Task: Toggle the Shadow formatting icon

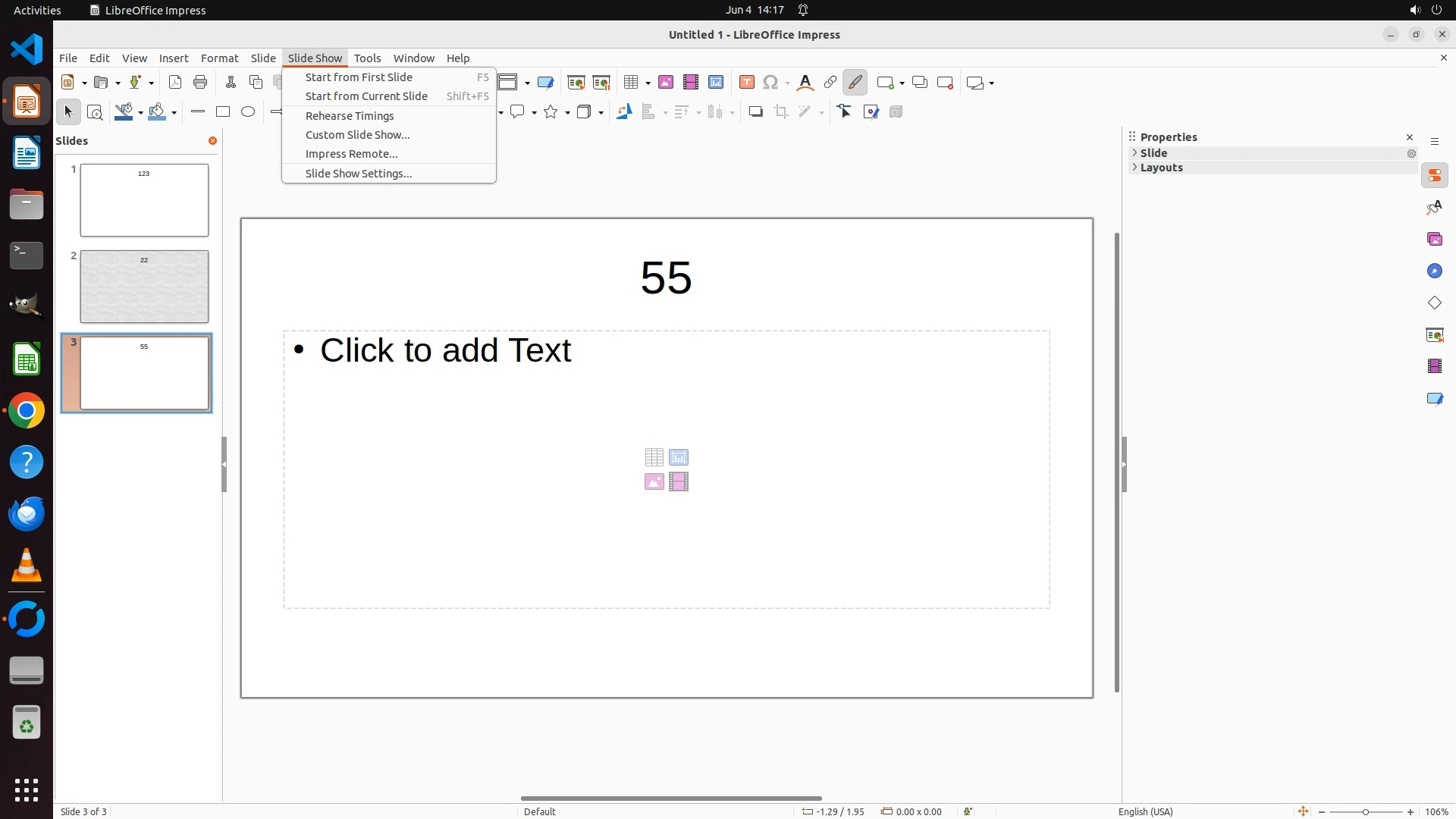Action: (x=755, y=112)
